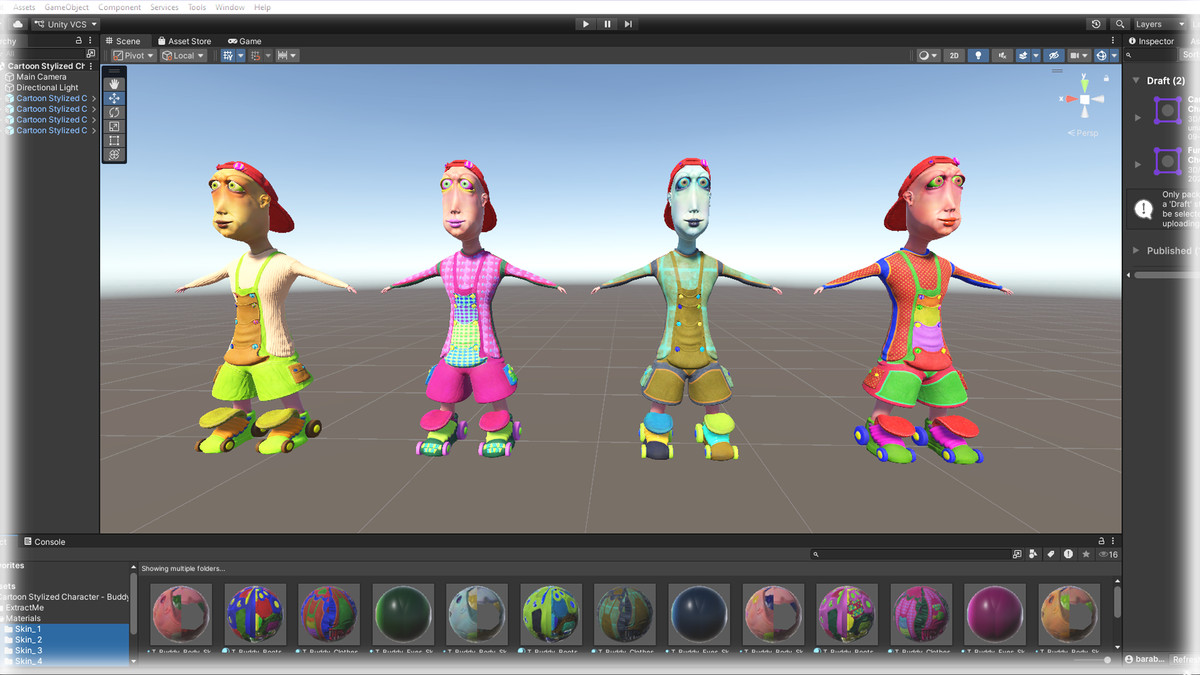
Task: Toggle Persp projection label
Action: pyautogui.click(x=1084, y=133)
